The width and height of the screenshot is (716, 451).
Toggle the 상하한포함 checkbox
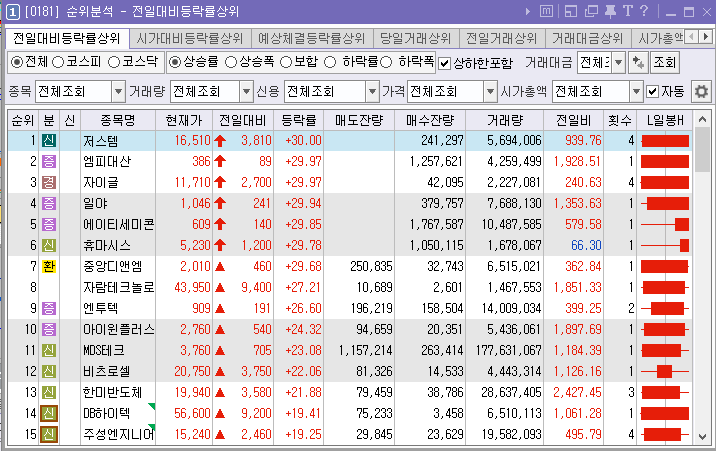[x=445, y=62]
